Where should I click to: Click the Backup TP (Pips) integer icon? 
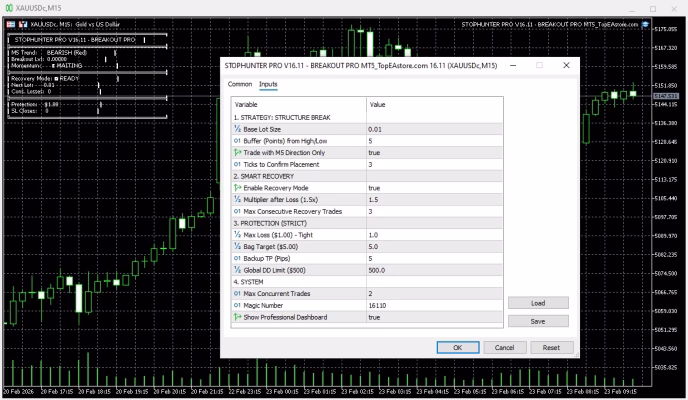click(x=237, y=258)
